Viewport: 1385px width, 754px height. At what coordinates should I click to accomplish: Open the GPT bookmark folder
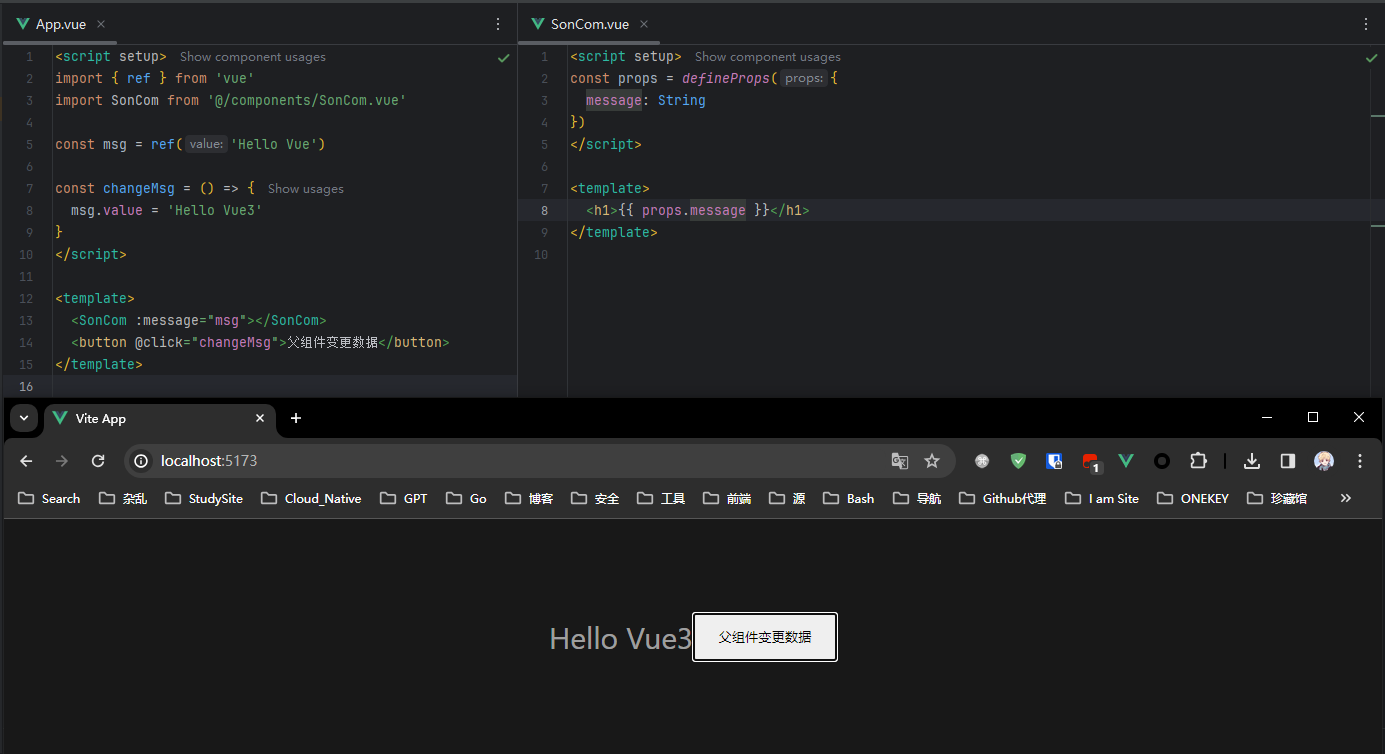[404, 498]
